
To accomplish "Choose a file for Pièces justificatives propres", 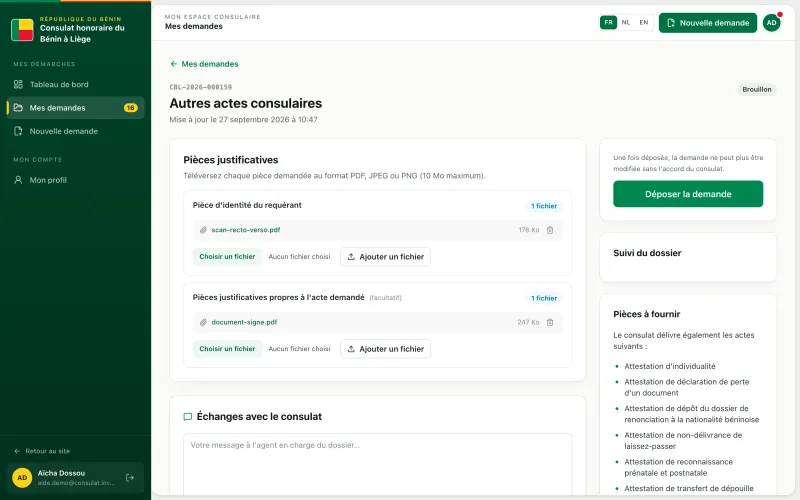I will 227,349.
